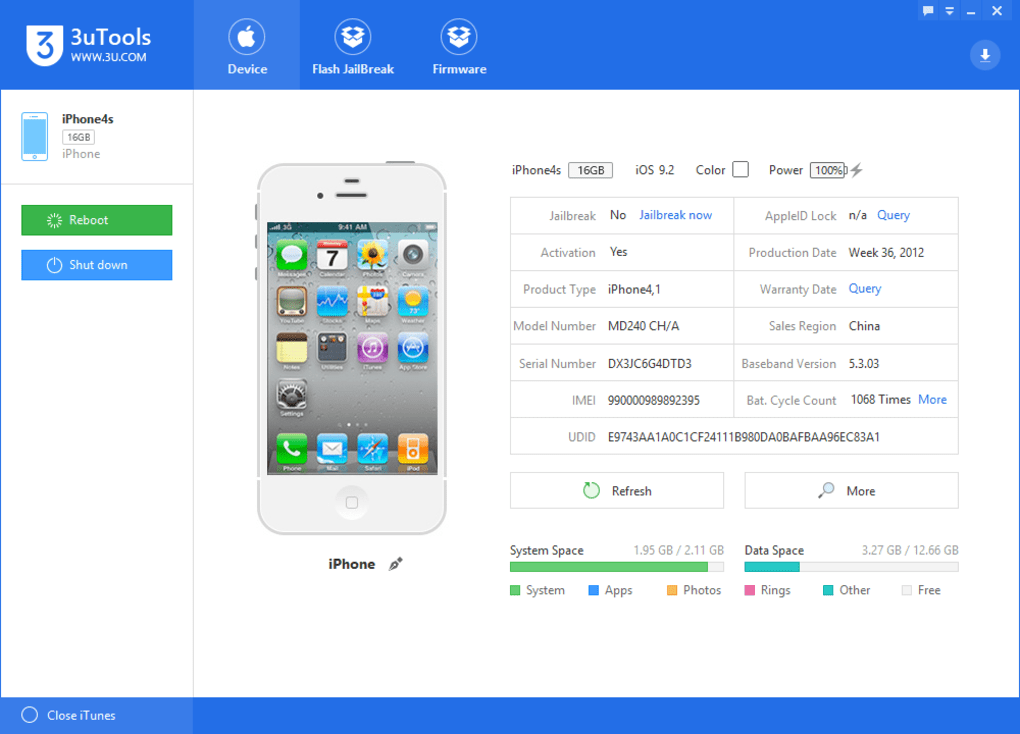1020x734 pixels.
Task: Click the spinner icon on Reboot
Action: coord(54,220)
